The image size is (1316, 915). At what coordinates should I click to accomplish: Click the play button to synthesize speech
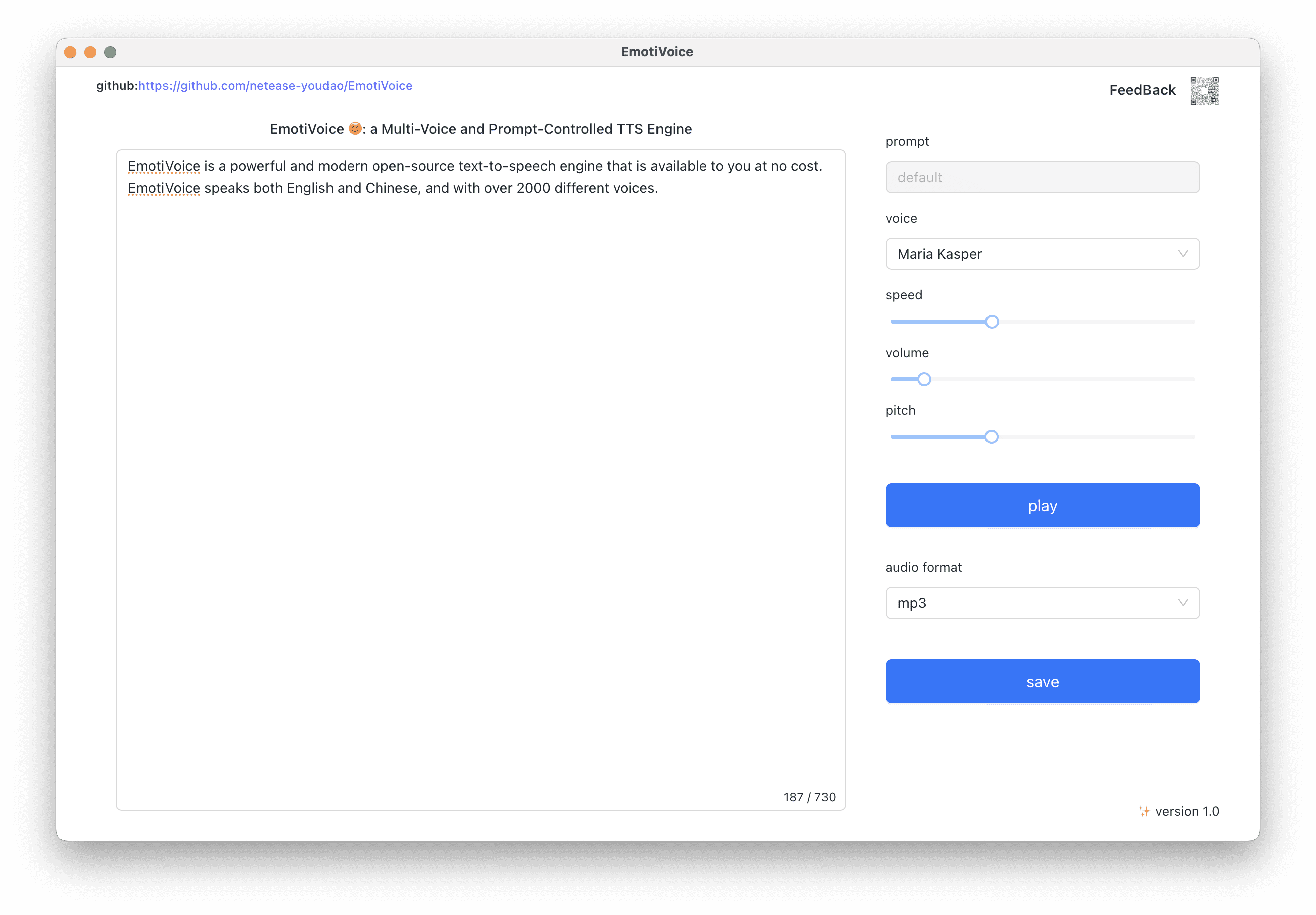tap(1043, 505)
